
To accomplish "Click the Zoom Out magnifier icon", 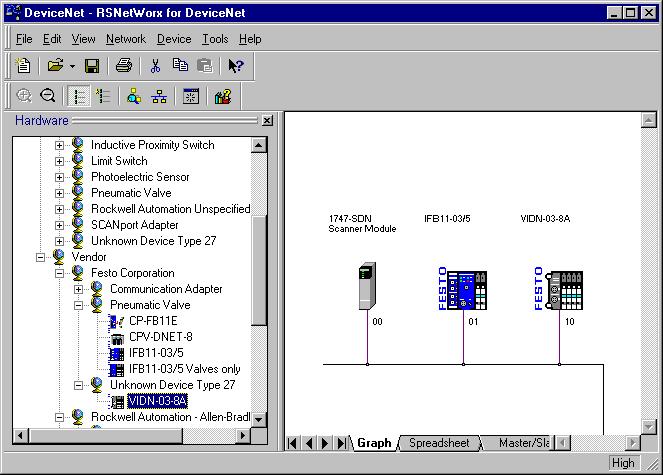I will coord(47,96).
